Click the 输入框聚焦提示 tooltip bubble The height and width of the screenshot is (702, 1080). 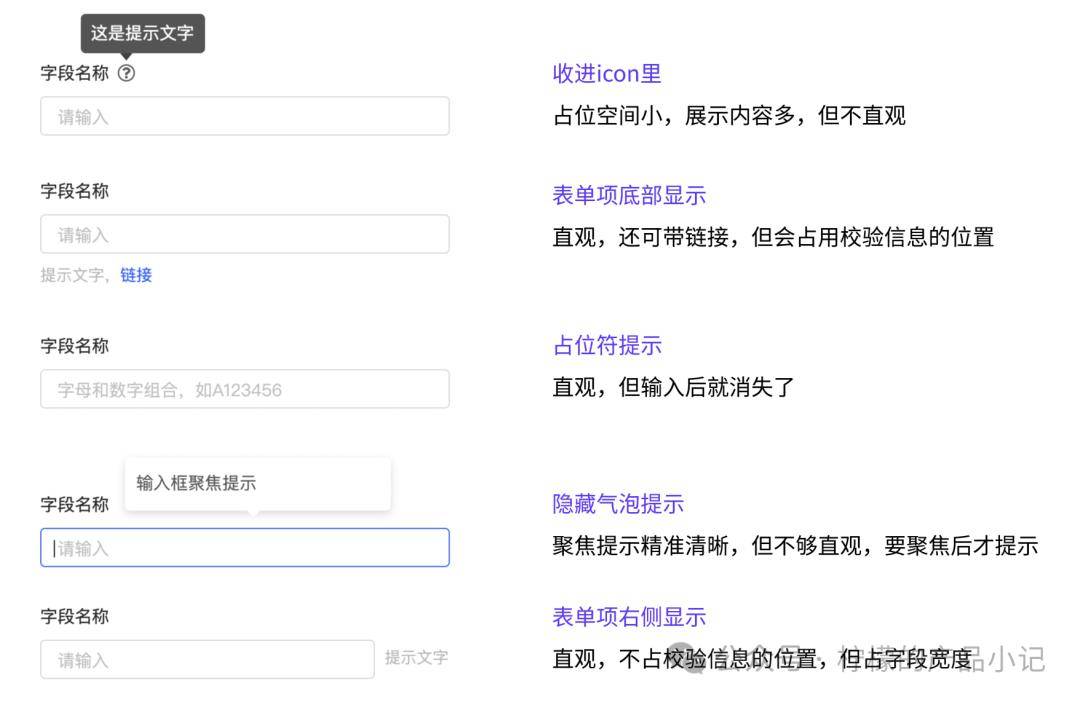click(257, 483)
